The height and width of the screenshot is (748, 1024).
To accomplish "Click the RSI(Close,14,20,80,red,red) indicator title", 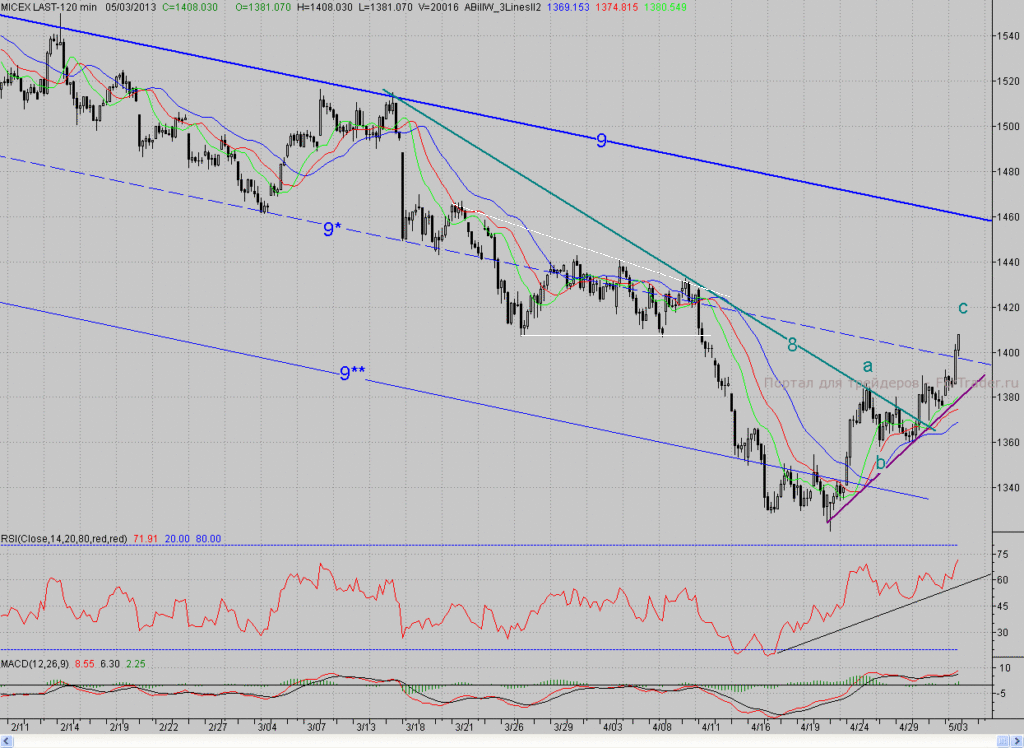I will click(x=64, y=539).
